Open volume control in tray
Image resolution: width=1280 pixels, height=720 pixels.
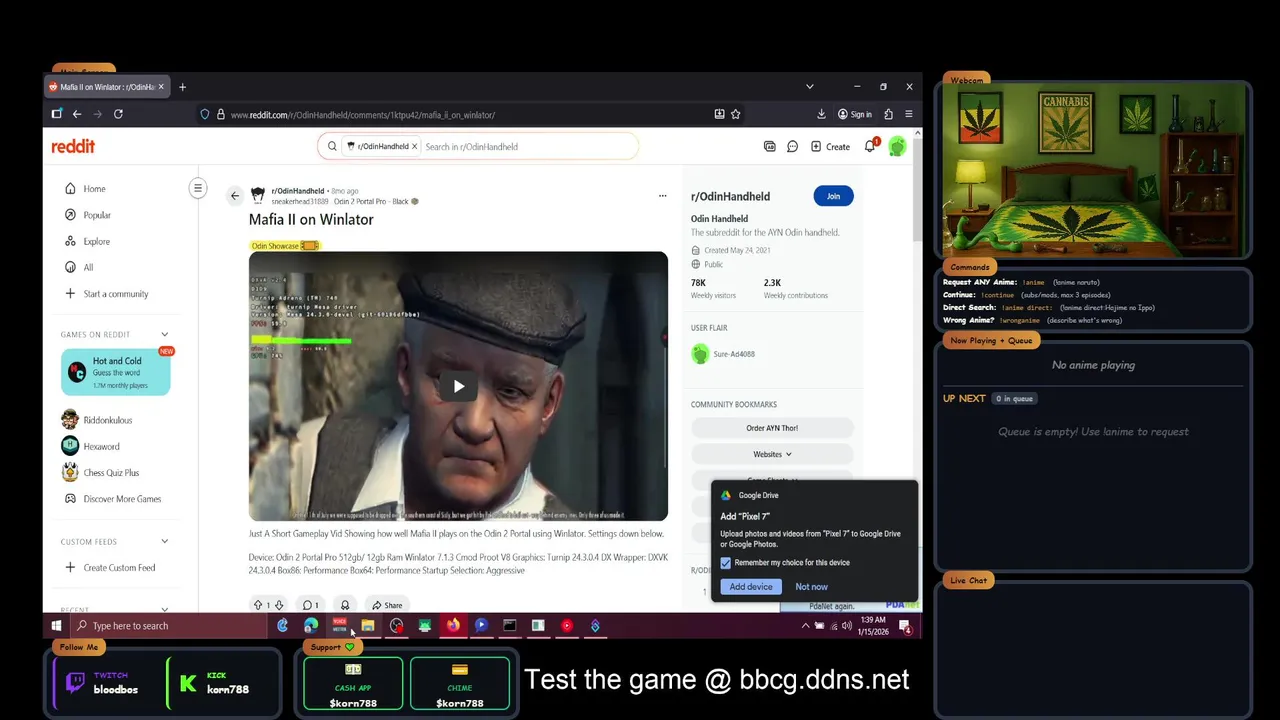pyautogui.click(x=847, y=626)
